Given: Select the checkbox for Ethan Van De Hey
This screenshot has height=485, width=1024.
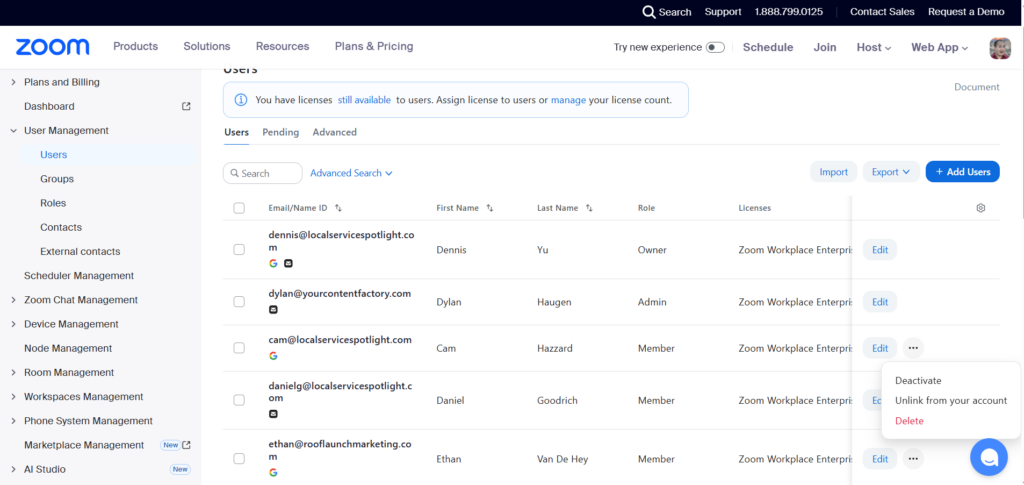Looking at the screenshot, I should pos(239,458).
